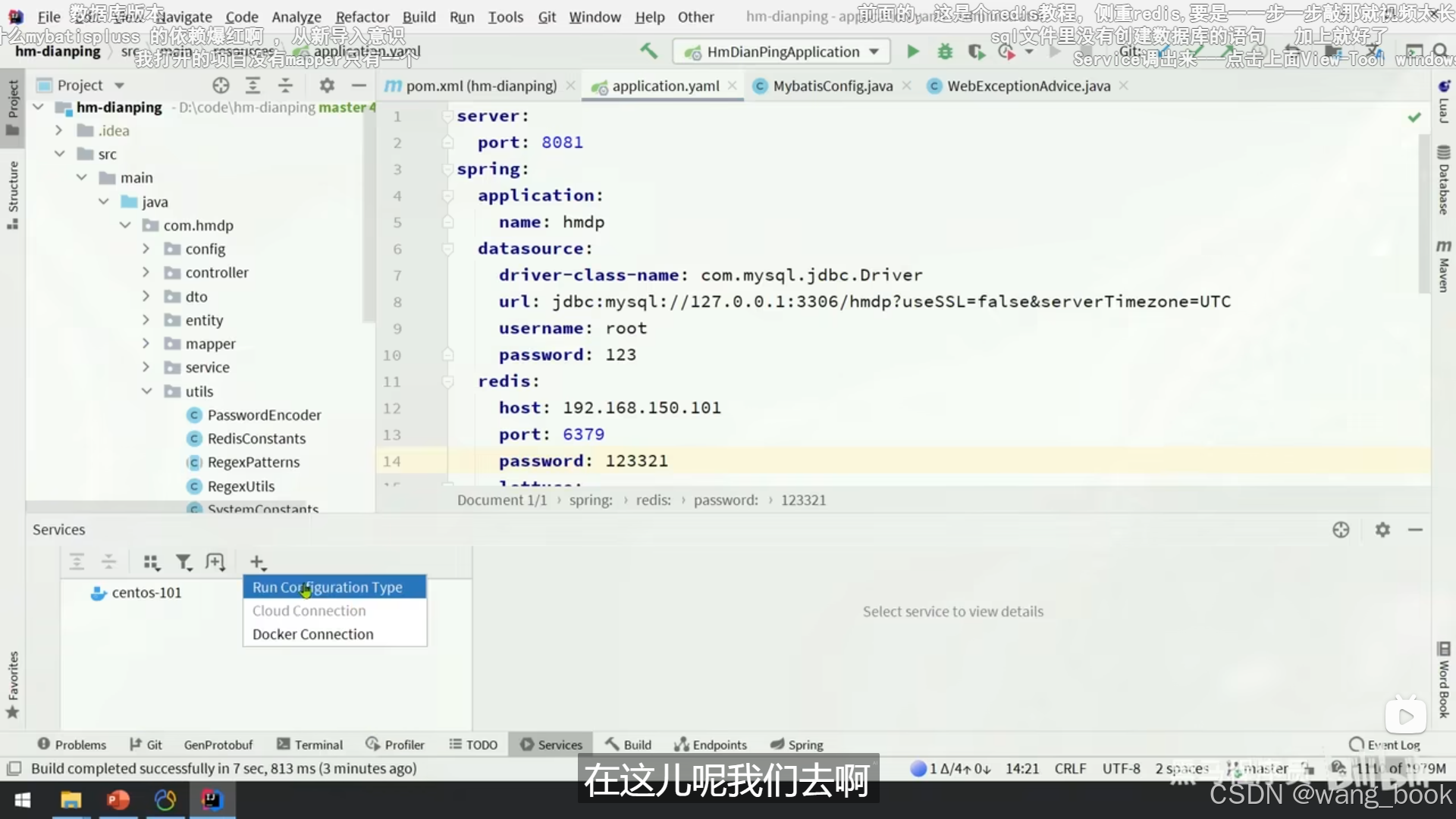Click the Build project hammer icon
This screenshot has width=1456, height=819.
coord(648,51)
